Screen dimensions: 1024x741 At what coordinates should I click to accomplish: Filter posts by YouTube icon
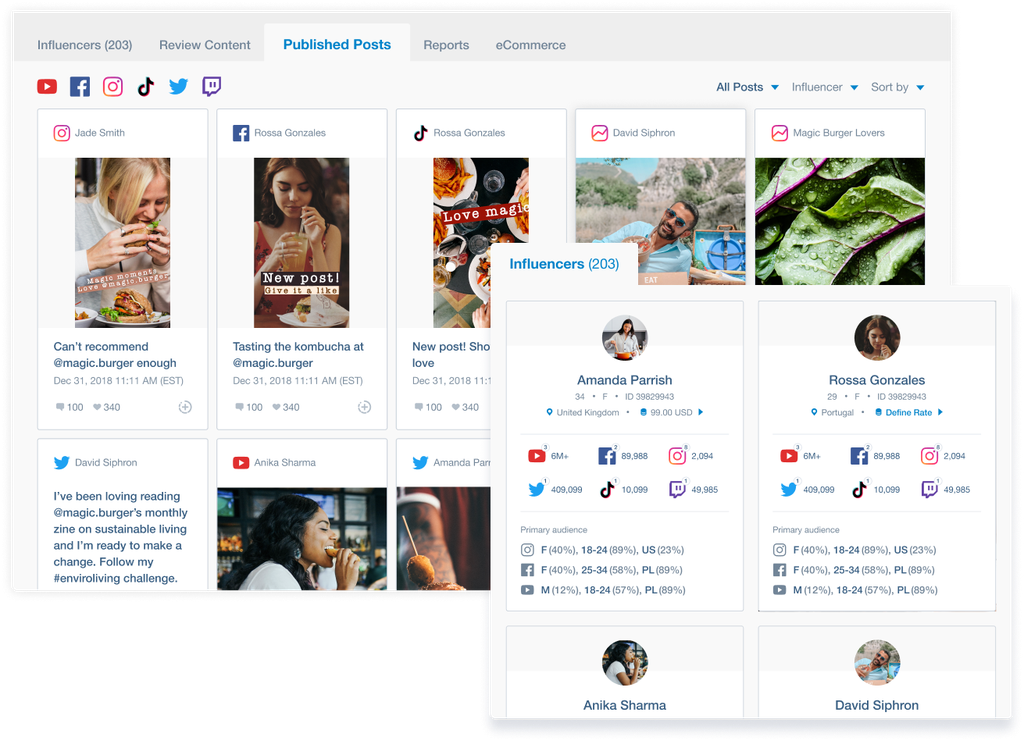[47, 87]
